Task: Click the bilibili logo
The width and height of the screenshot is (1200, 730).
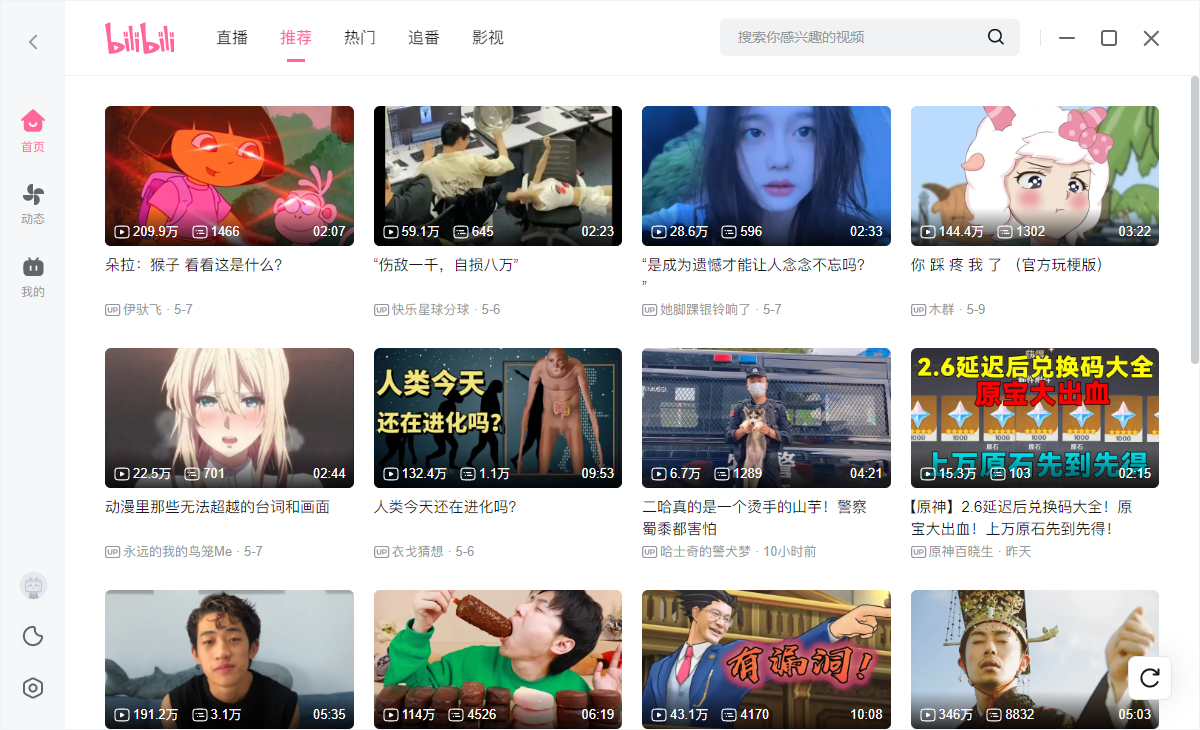Action: 140,36
